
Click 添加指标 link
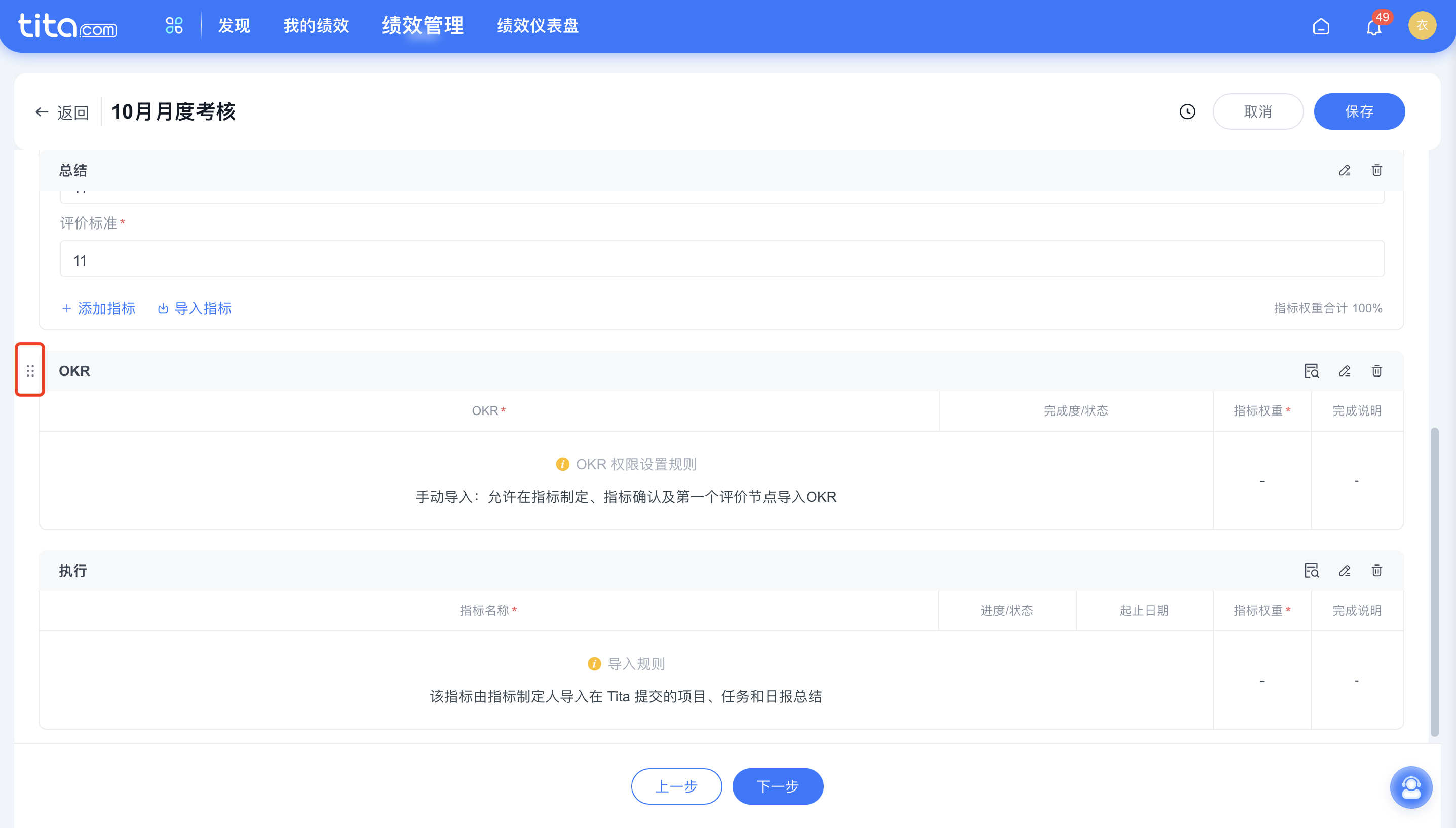(x=98, y=308)
